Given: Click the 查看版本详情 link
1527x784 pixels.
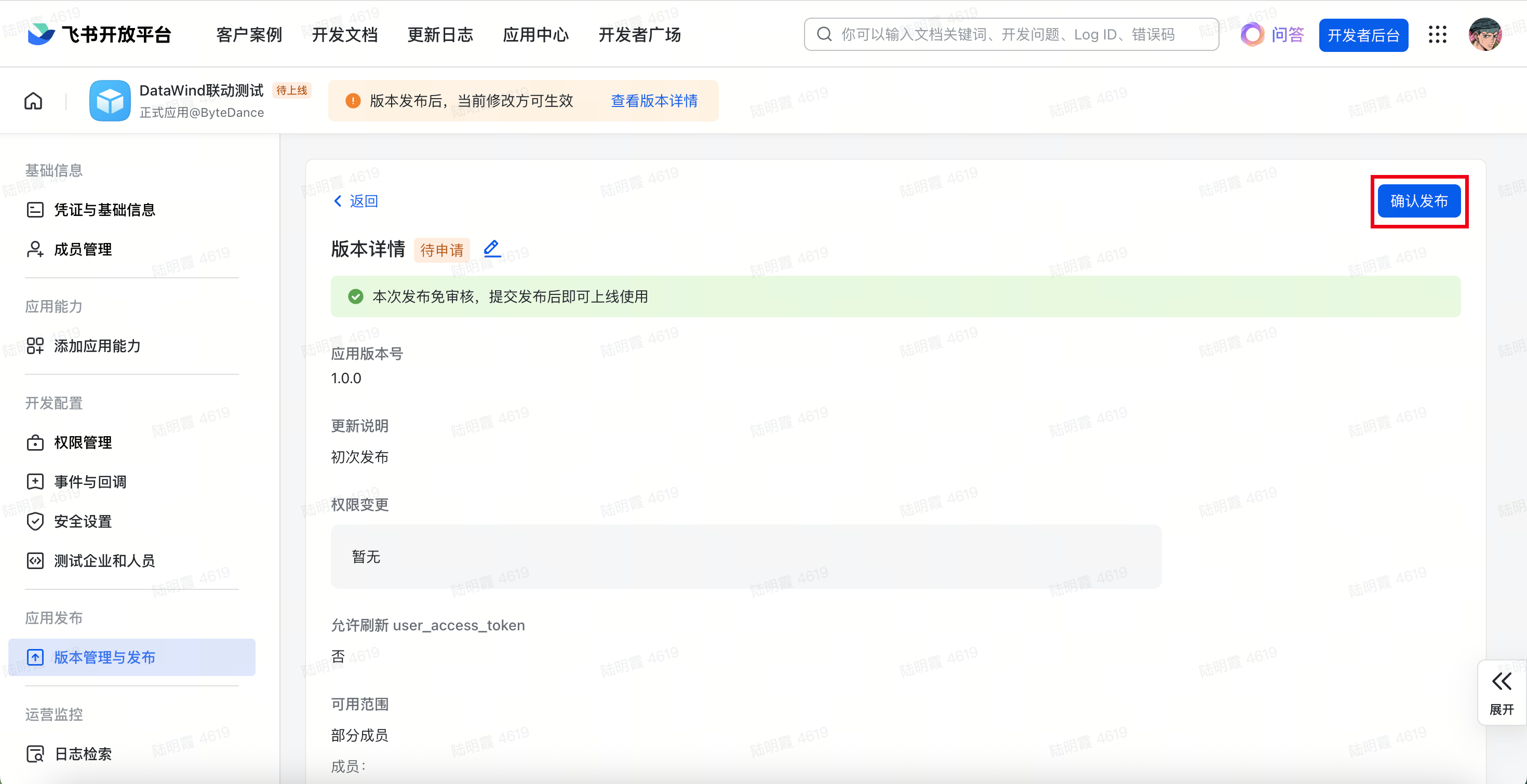Looking at the screenshot, I should pos(654,101).
